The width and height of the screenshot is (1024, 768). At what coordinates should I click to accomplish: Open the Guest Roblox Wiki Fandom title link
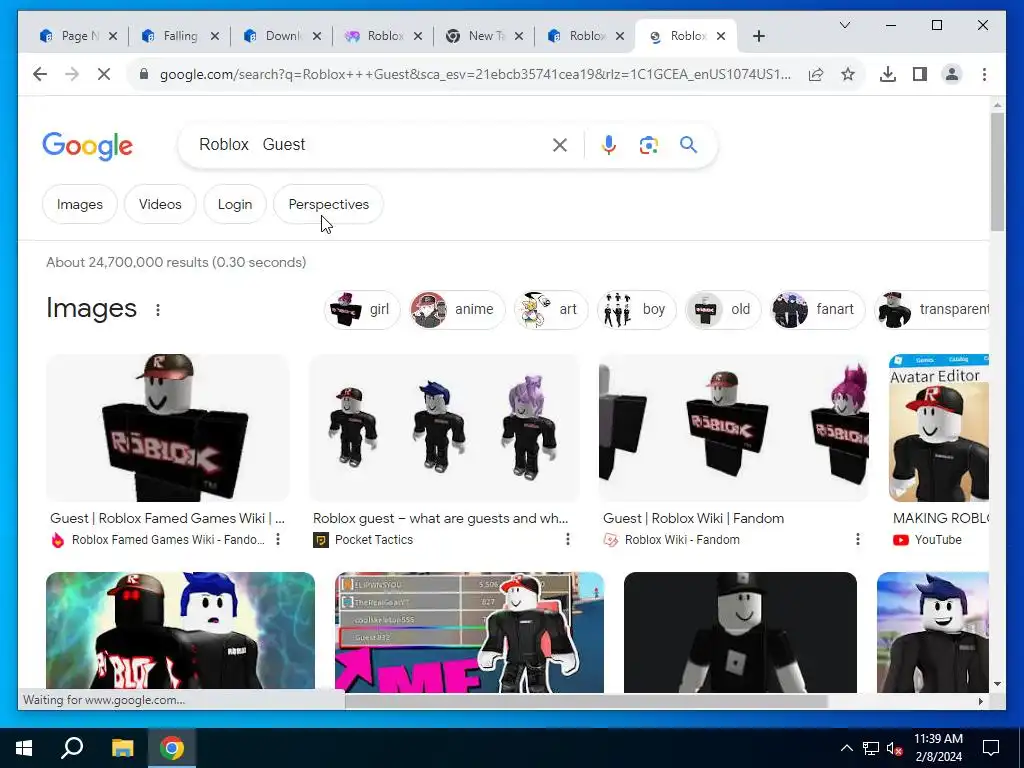[x=694, y=519]
